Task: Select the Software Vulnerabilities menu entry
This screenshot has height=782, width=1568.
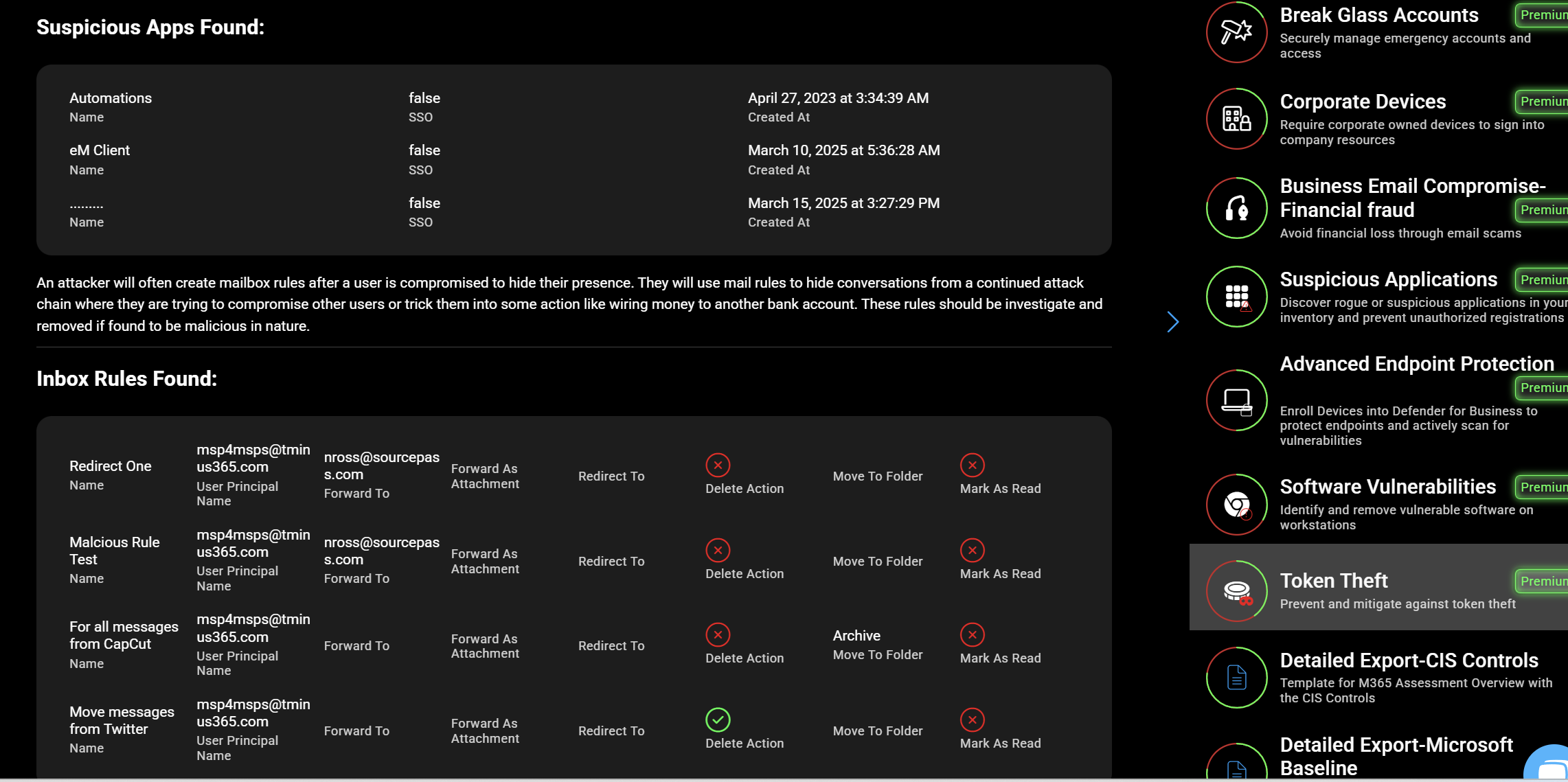Action: (x=1378, y=505)
